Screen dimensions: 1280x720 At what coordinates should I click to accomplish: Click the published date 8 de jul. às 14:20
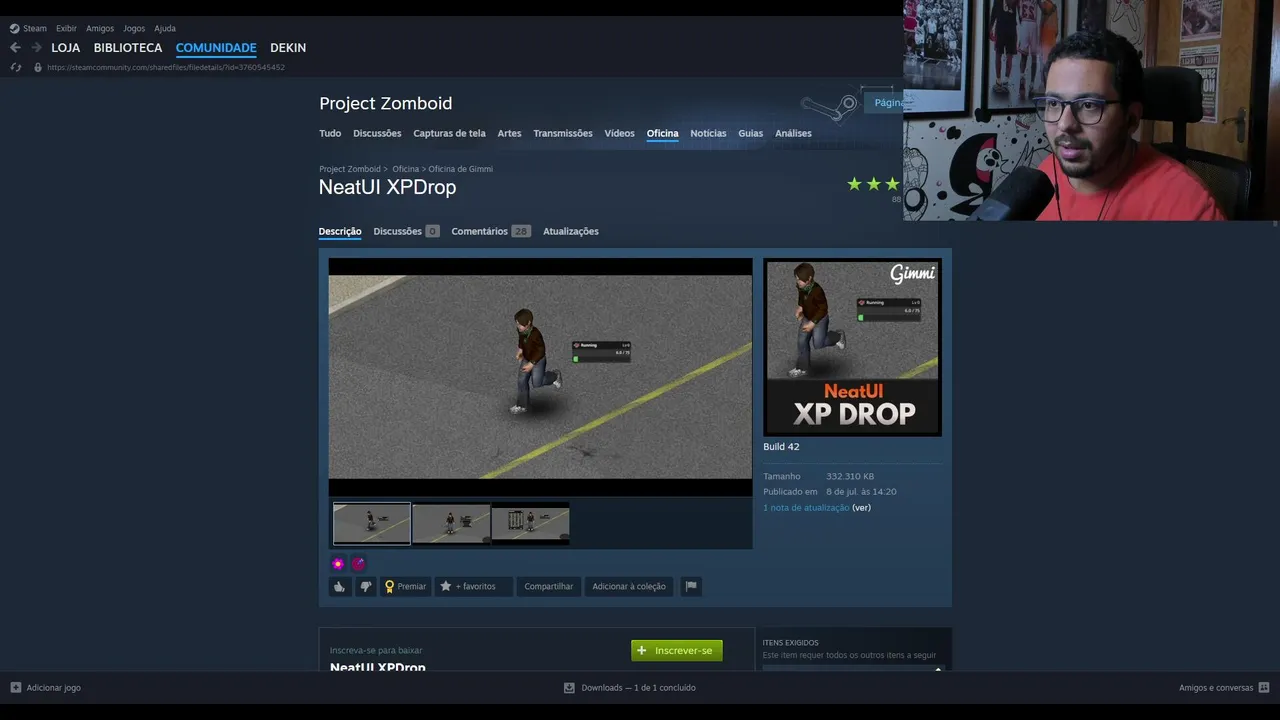pos(861,492)
